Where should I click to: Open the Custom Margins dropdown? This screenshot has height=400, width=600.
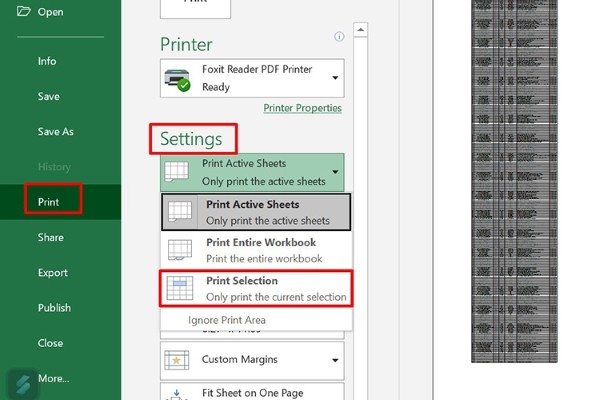[x=335, y=359]
